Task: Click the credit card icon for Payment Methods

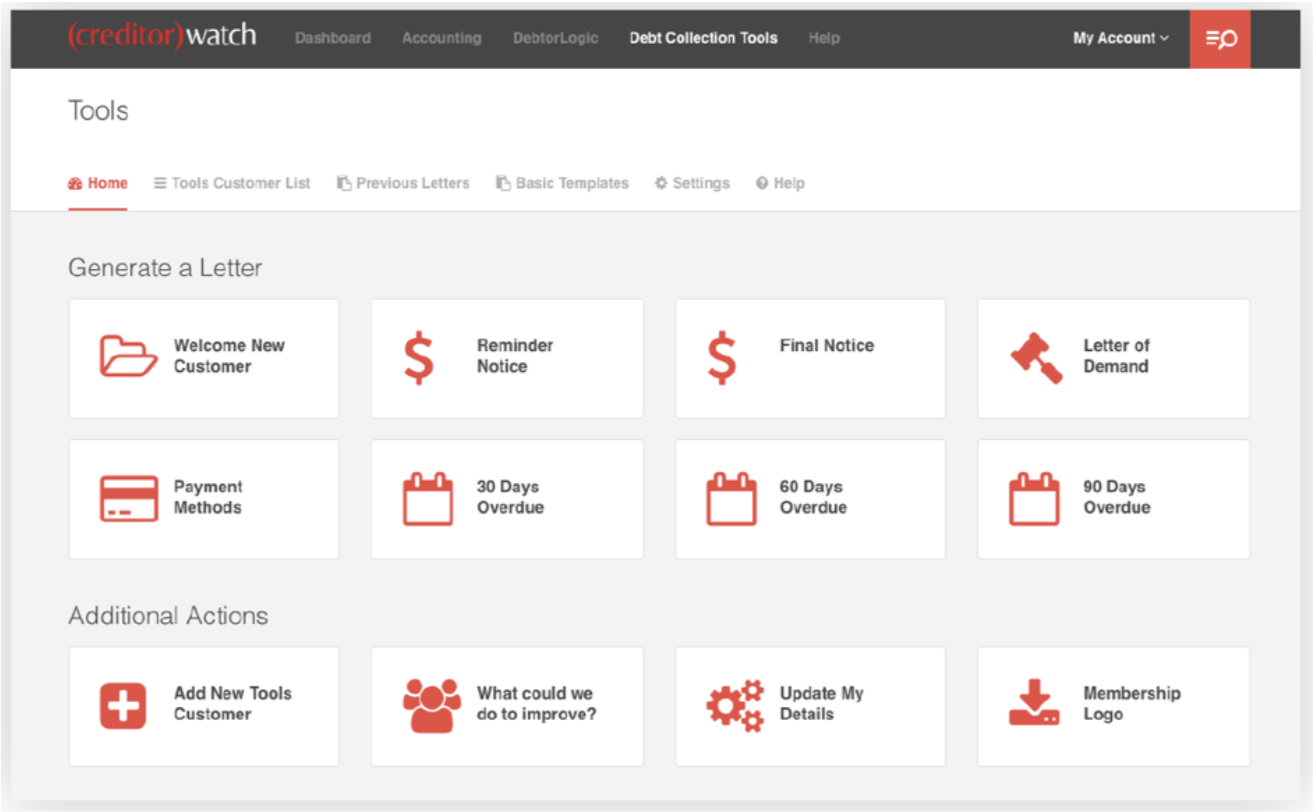Action: [128, 498]
